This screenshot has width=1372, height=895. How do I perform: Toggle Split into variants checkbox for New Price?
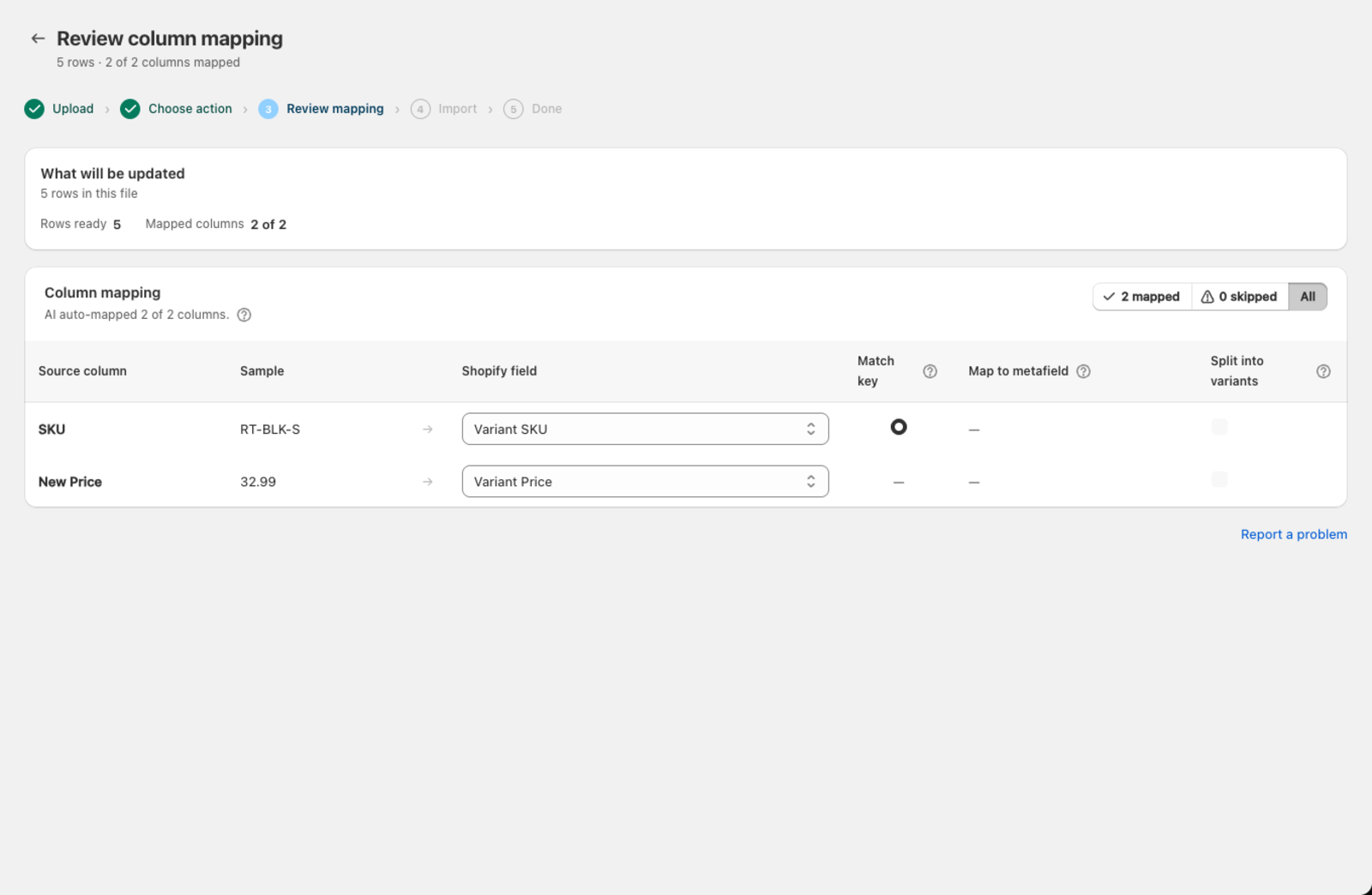pyautogui.click(x=1219, y=479)
